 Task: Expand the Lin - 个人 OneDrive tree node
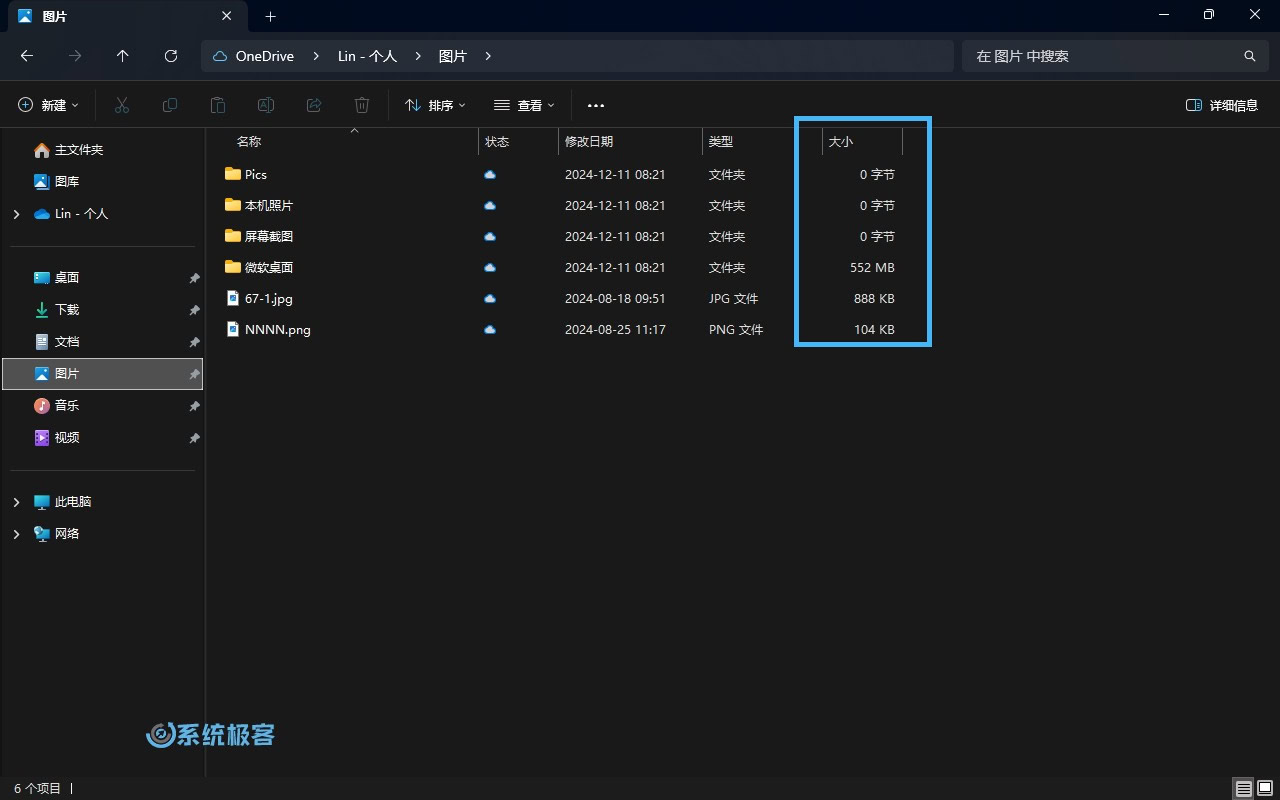coord(16,214)
